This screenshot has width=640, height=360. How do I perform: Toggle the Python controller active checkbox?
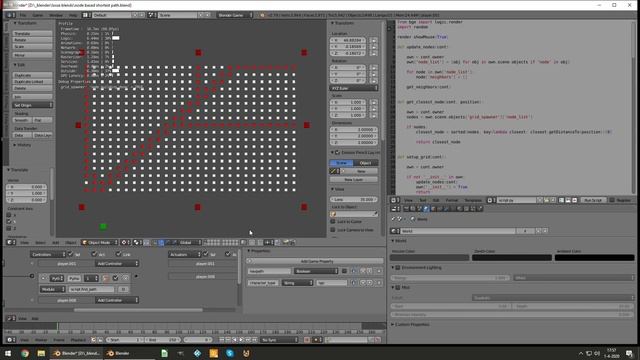pos(115,278)
